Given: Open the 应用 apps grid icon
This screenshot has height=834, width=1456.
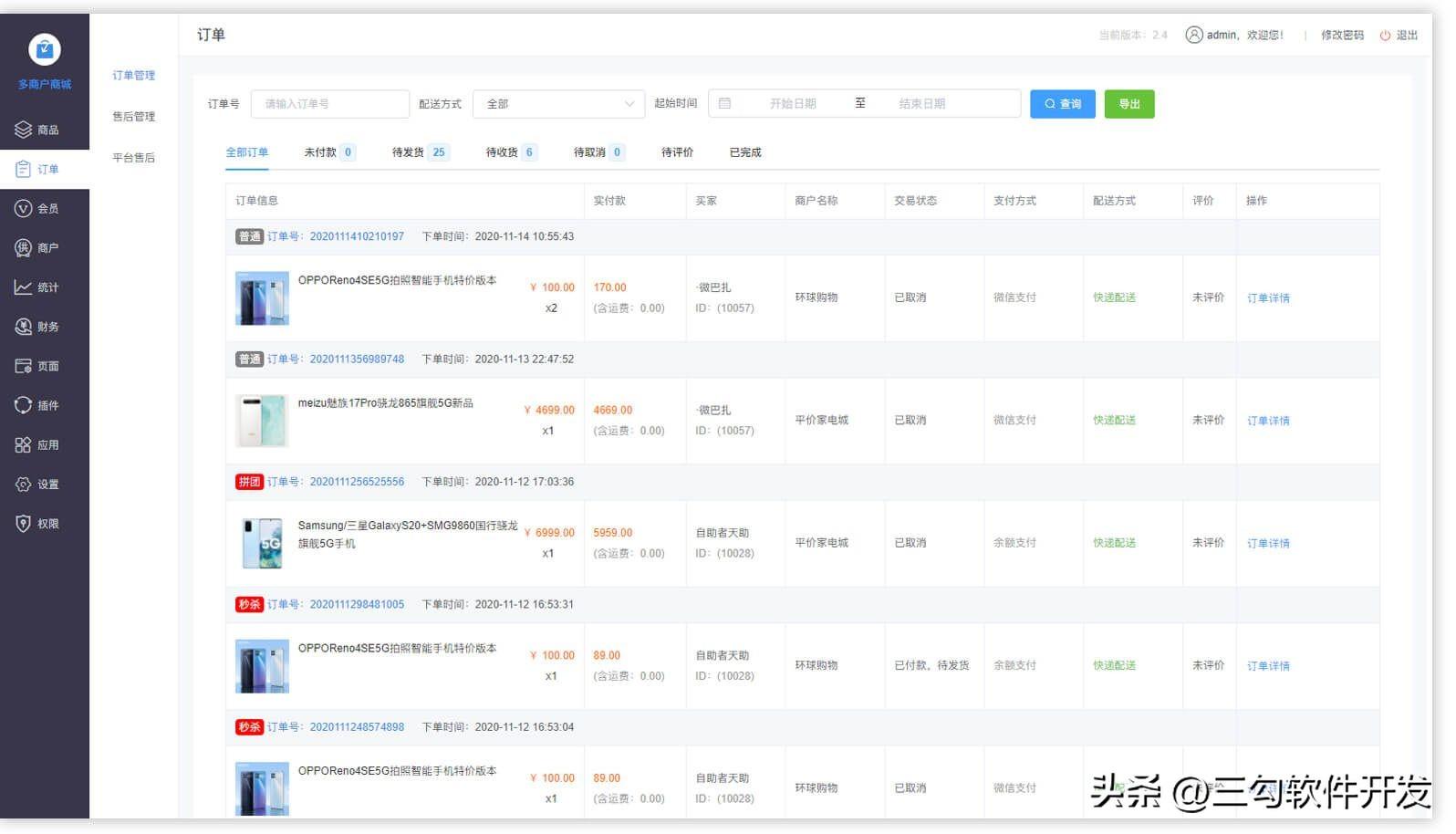Looking at the screenshot, I should [x=24, y=445].
